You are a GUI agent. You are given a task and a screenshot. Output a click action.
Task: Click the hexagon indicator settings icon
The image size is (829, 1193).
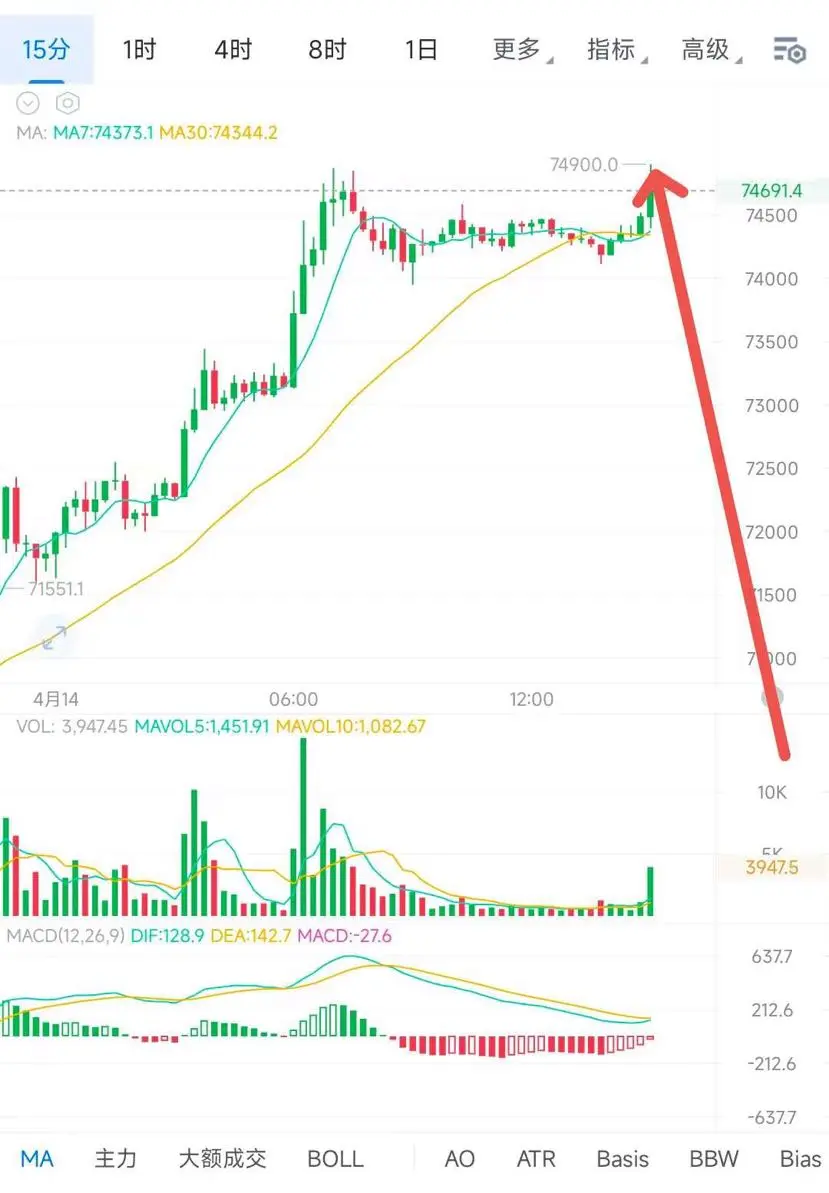tap(68, 103)
